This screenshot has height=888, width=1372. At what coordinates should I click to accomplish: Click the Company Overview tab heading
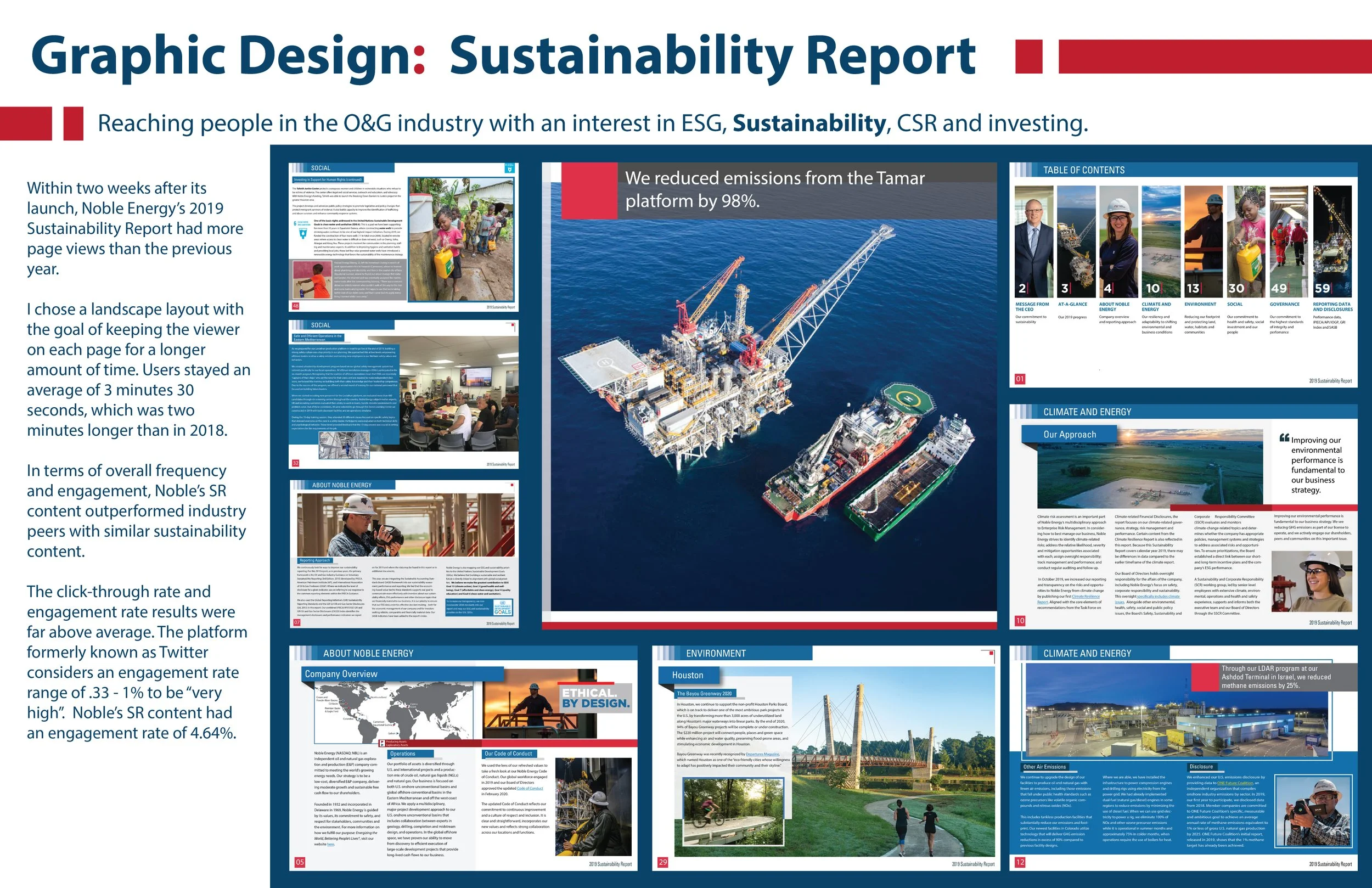341,674
